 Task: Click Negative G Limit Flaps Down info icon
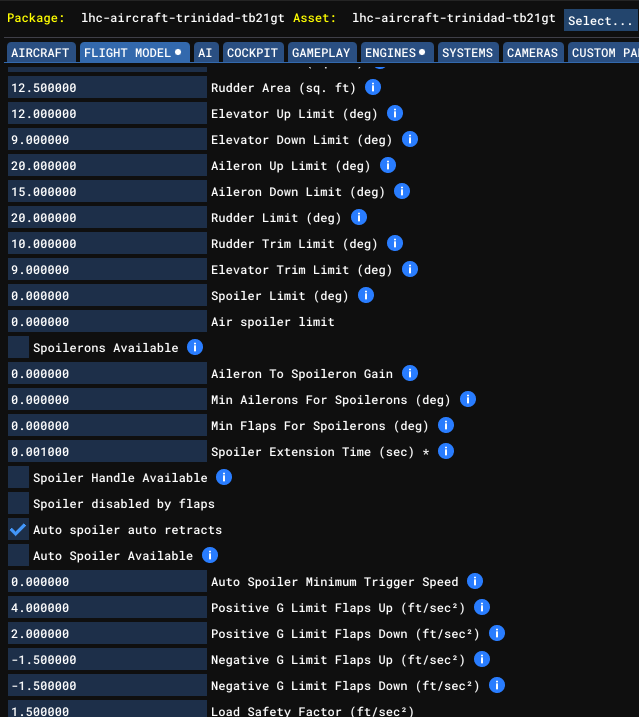(x=497, y=685)
